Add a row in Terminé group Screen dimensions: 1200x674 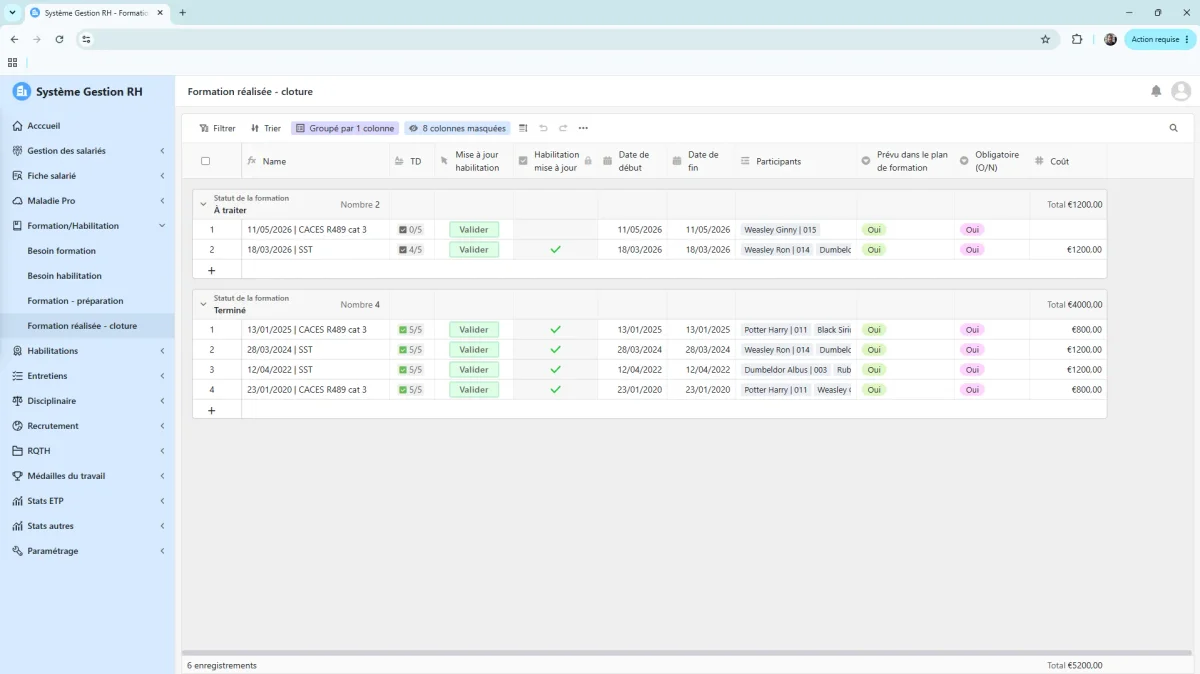pyautogui.click(x=211, y=410)
